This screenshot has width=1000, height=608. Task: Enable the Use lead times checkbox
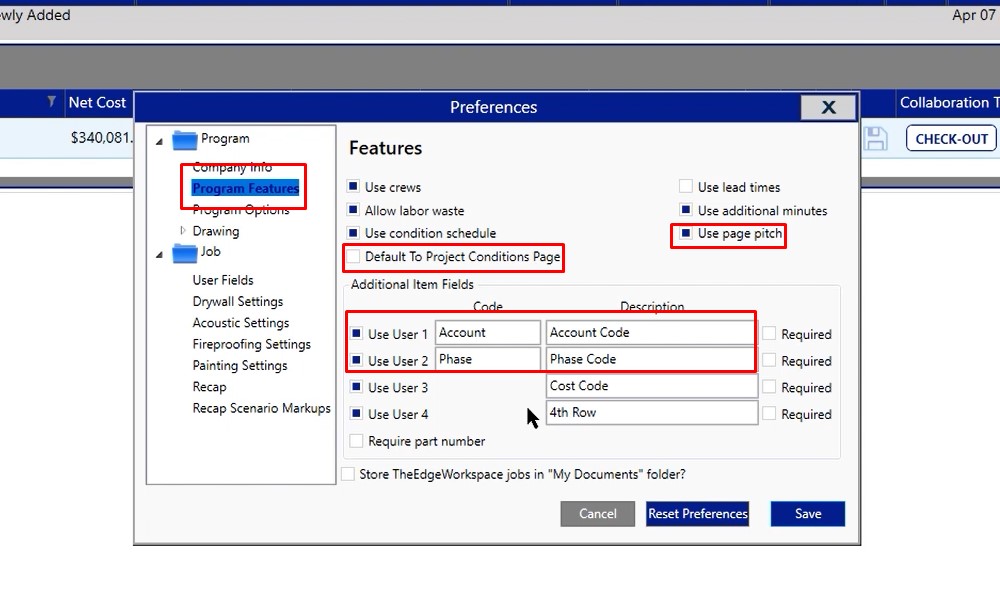pos(686,187)
